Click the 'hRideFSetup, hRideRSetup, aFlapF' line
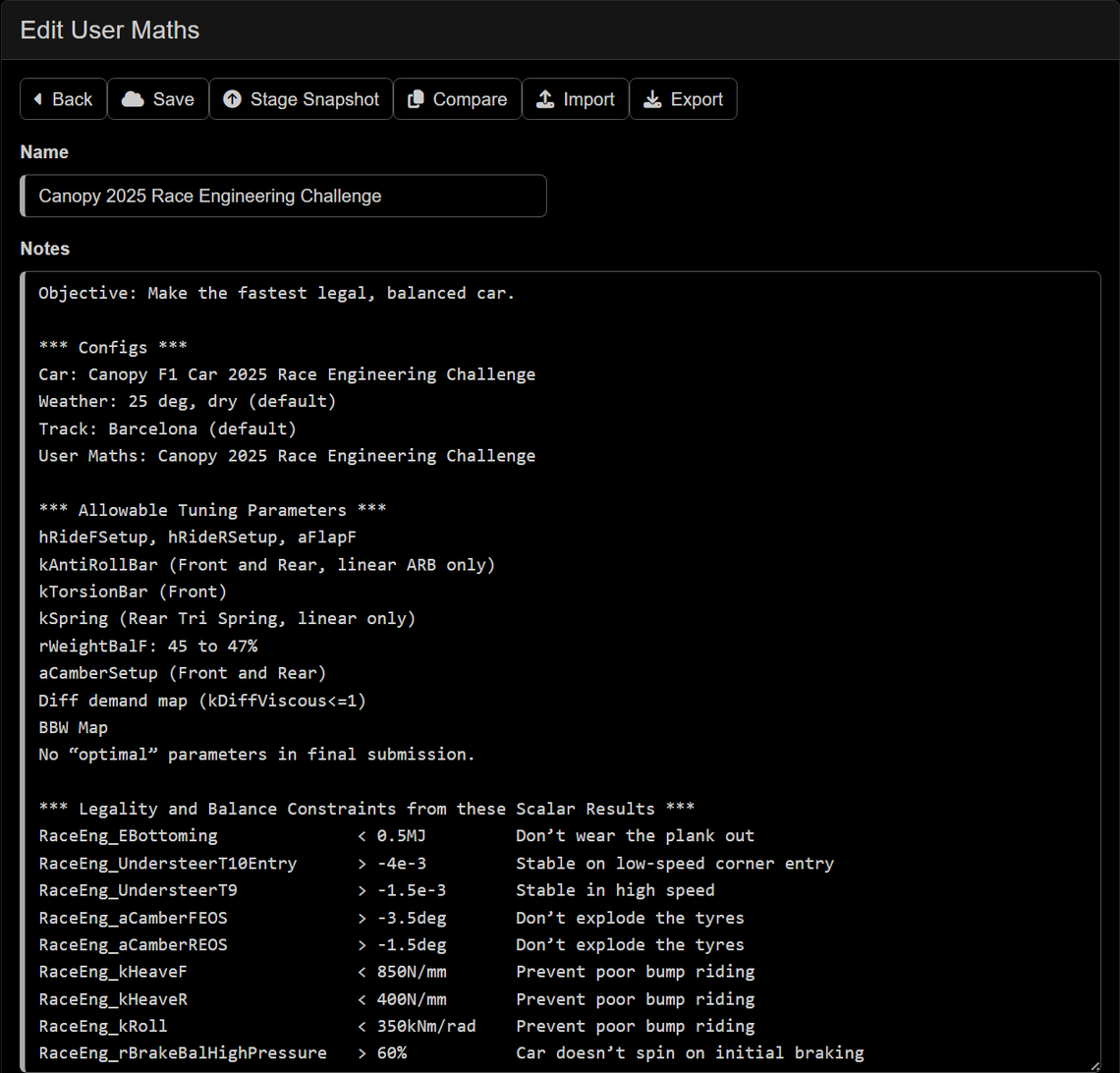Screen dimensions: 1120x1073 click(197, 537)
